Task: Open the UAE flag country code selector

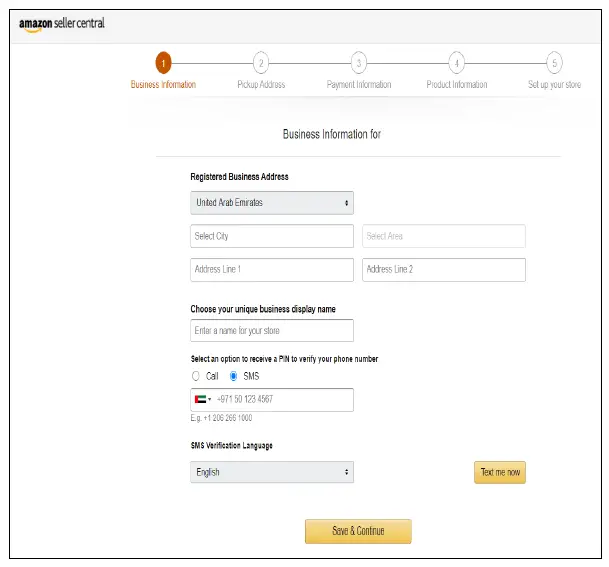Action: pos(203,399)
